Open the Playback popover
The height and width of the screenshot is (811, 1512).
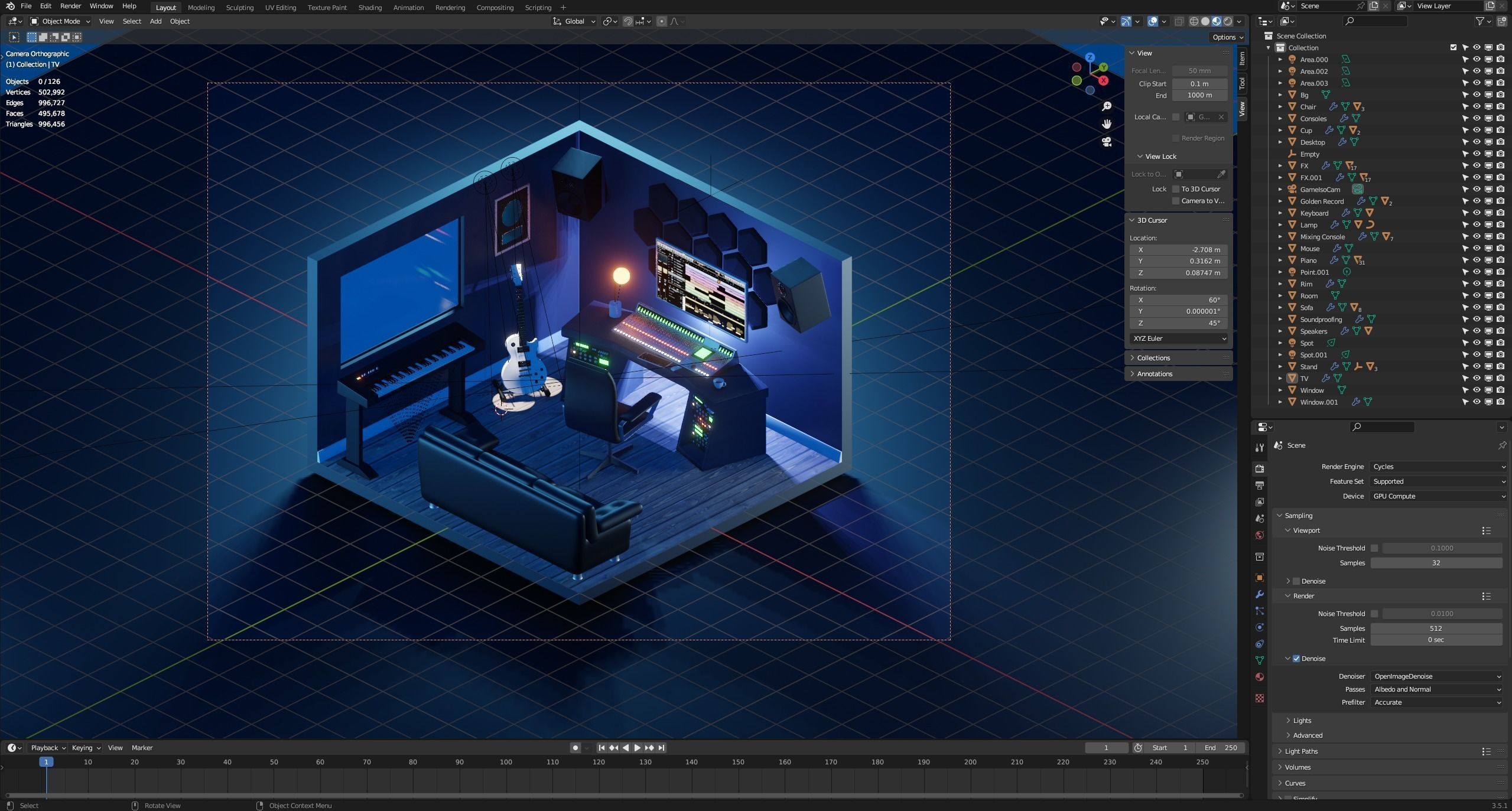[48, 748]
